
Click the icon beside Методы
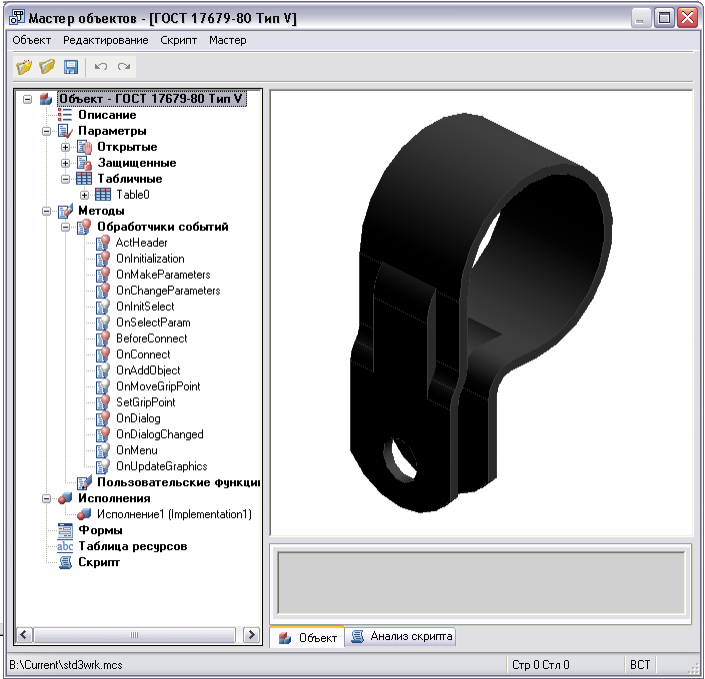(x=65, y=210)
